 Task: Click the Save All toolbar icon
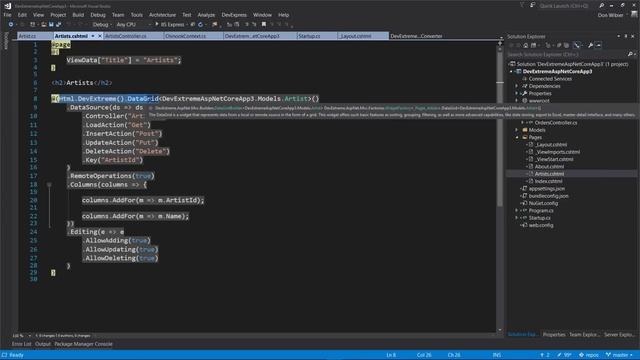point(58,24)
